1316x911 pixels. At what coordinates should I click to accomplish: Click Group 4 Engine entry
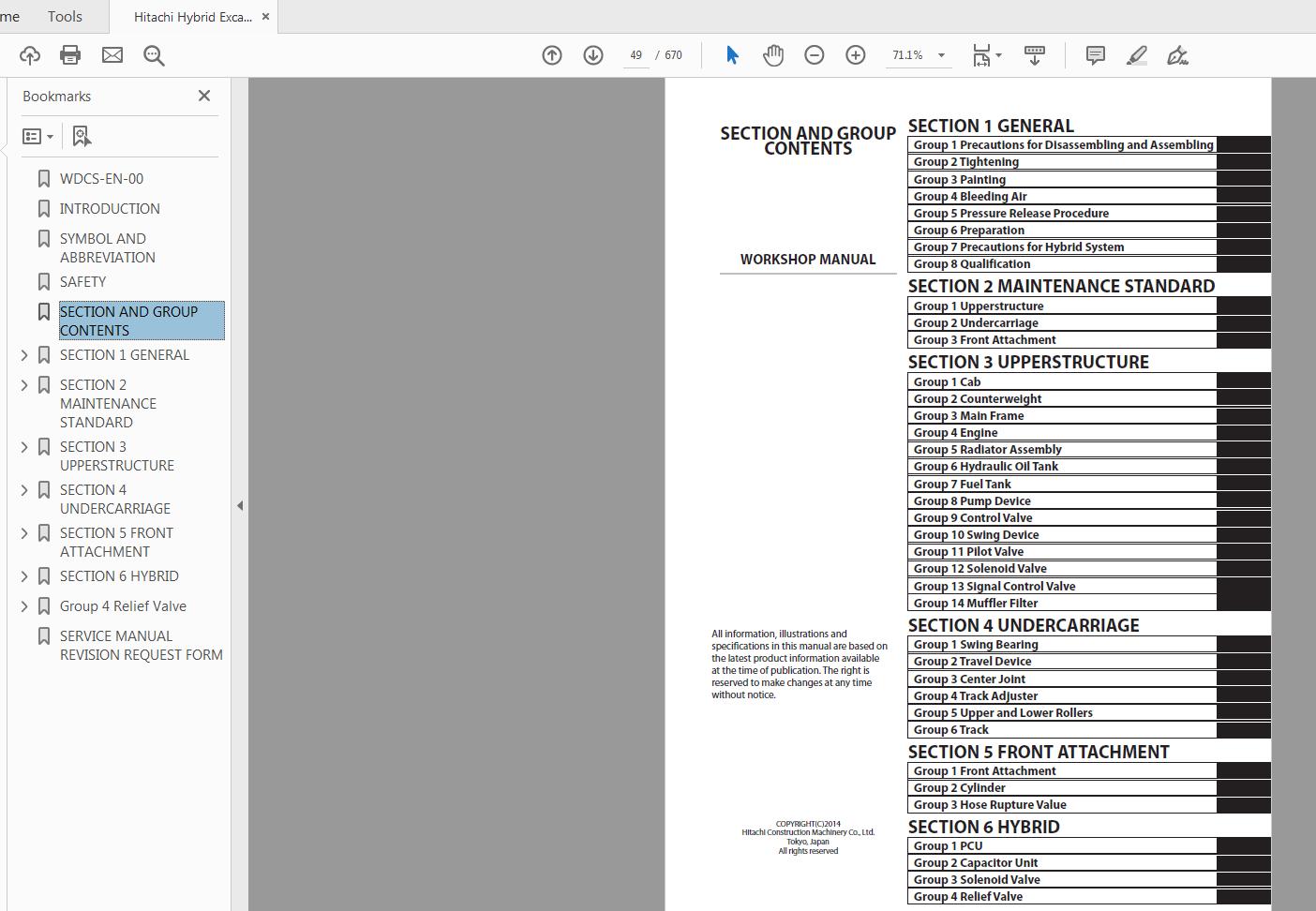point(956,433)
